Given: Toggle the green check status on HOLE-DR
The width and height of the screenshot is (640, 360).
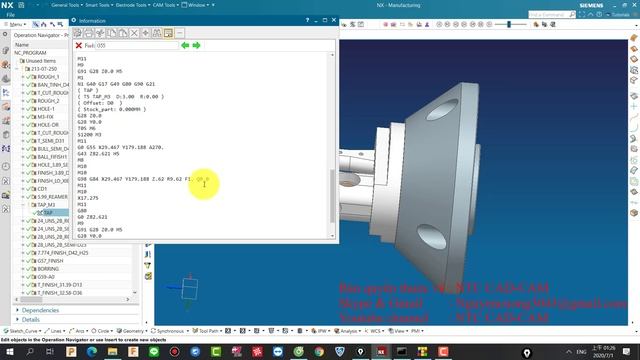Looking at the screenshot, I should 29,125.
